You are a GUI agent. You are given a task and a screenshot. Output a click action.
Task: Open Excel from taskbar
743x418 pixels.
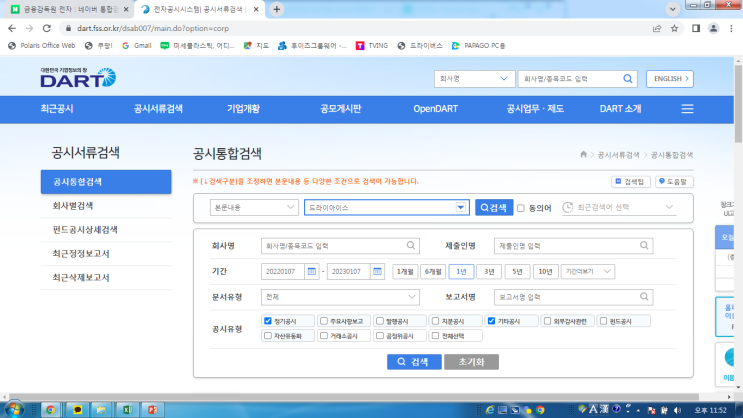[x=127, y=409]
